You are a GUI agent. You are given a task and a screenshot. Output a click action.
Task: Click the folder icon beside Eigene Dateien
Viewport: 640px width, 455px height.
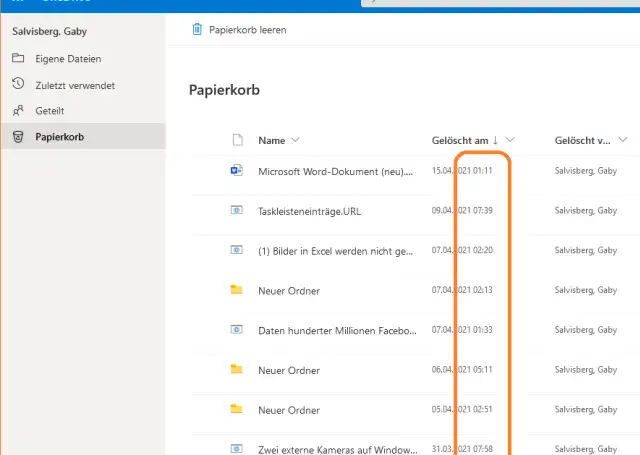point(18,59)
